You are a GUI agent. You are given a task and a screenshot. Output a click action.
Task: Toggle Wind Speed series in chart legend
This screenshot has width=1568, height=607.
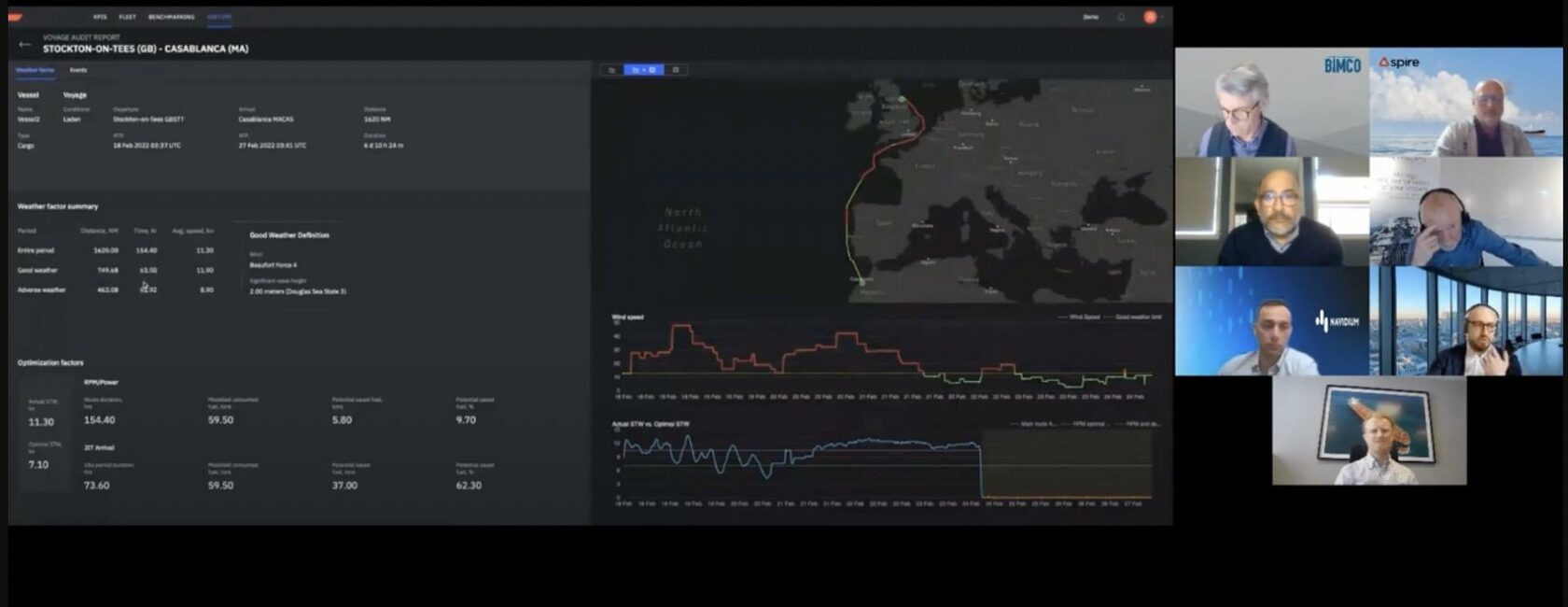coord(1083,318)
